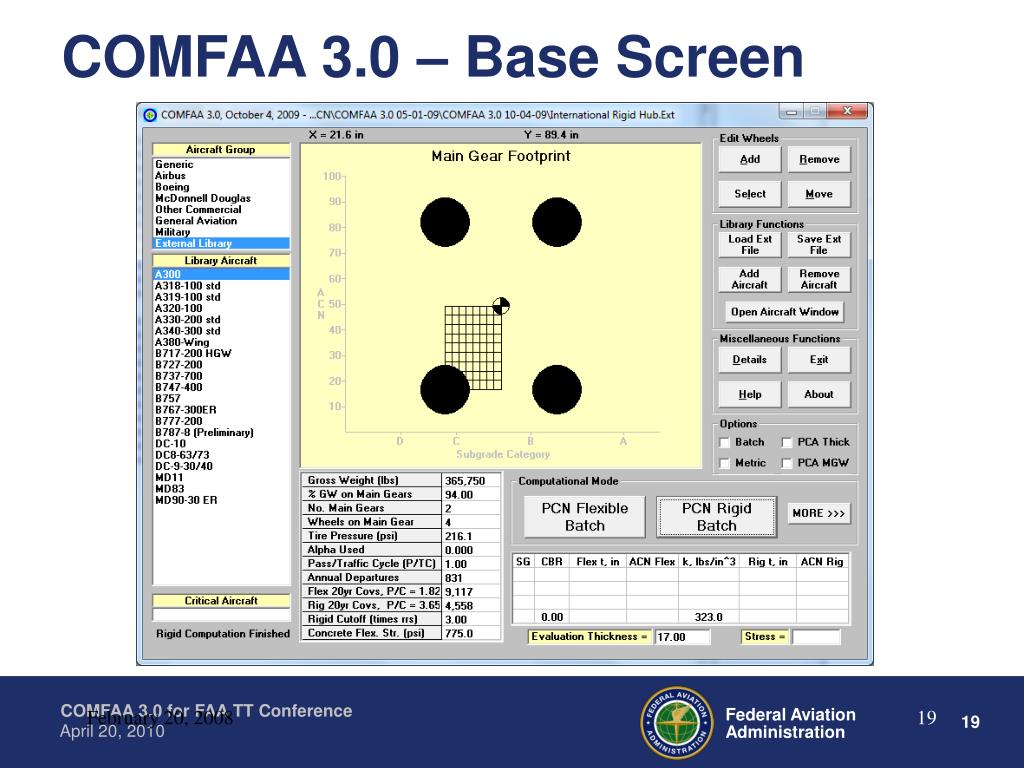The width and height of the screenshot is (1024, 768).
Task: Select MD11 in library list
Action: tap(221, 477)
